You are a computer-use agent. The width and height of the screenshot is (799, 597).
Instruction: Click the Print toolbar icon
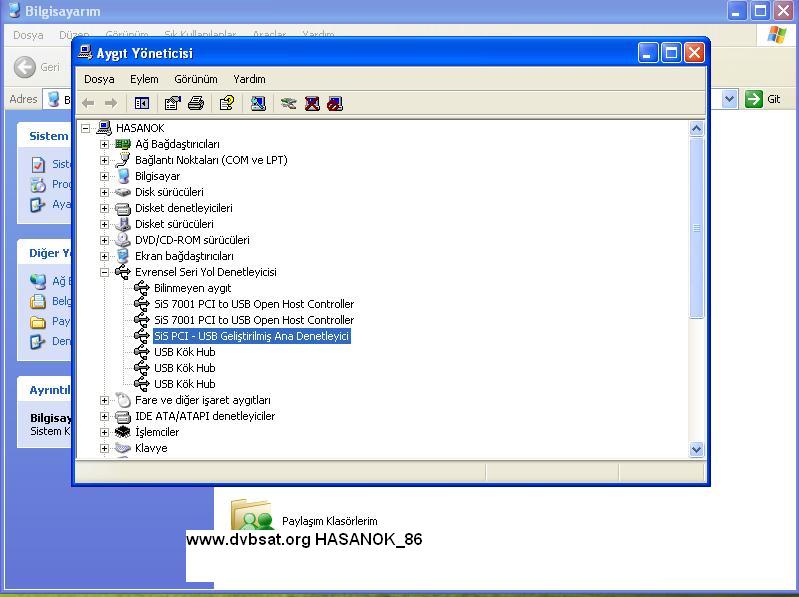coord(196,103)
